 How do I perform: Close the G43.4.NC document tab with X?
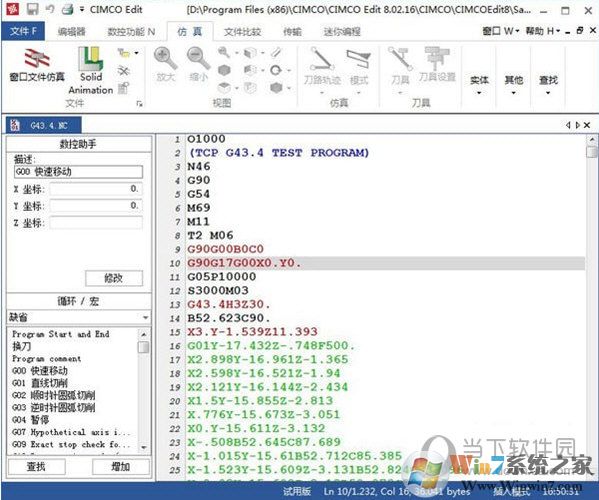[587, 125]
